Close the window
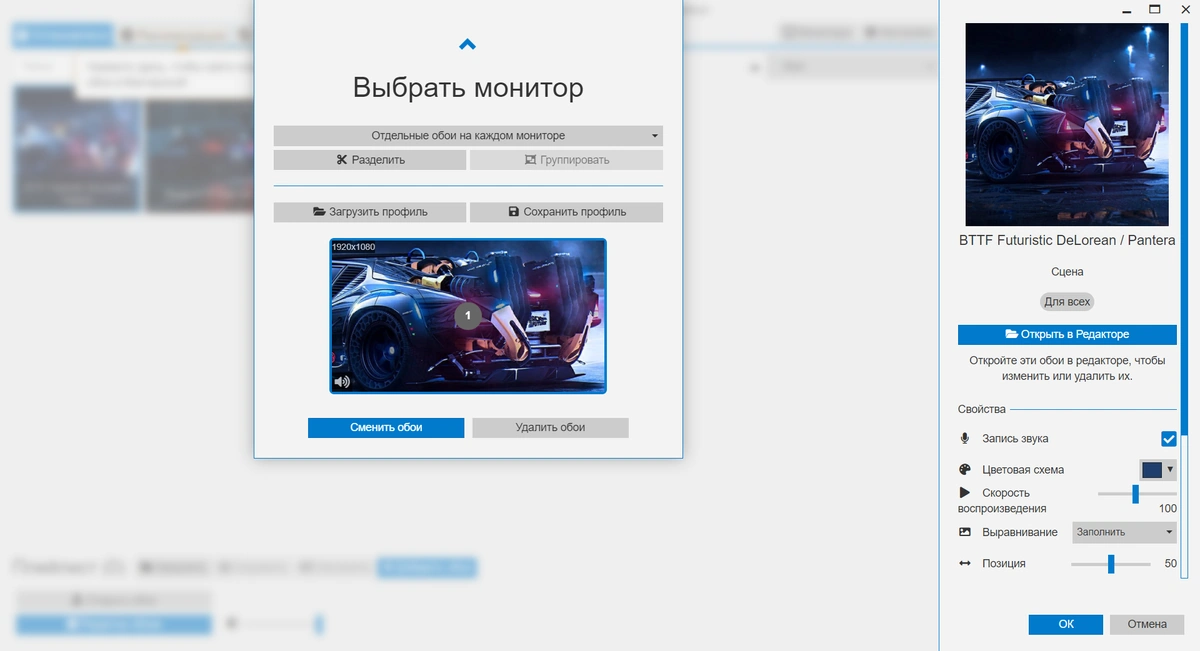 (x=1184, y=9)
